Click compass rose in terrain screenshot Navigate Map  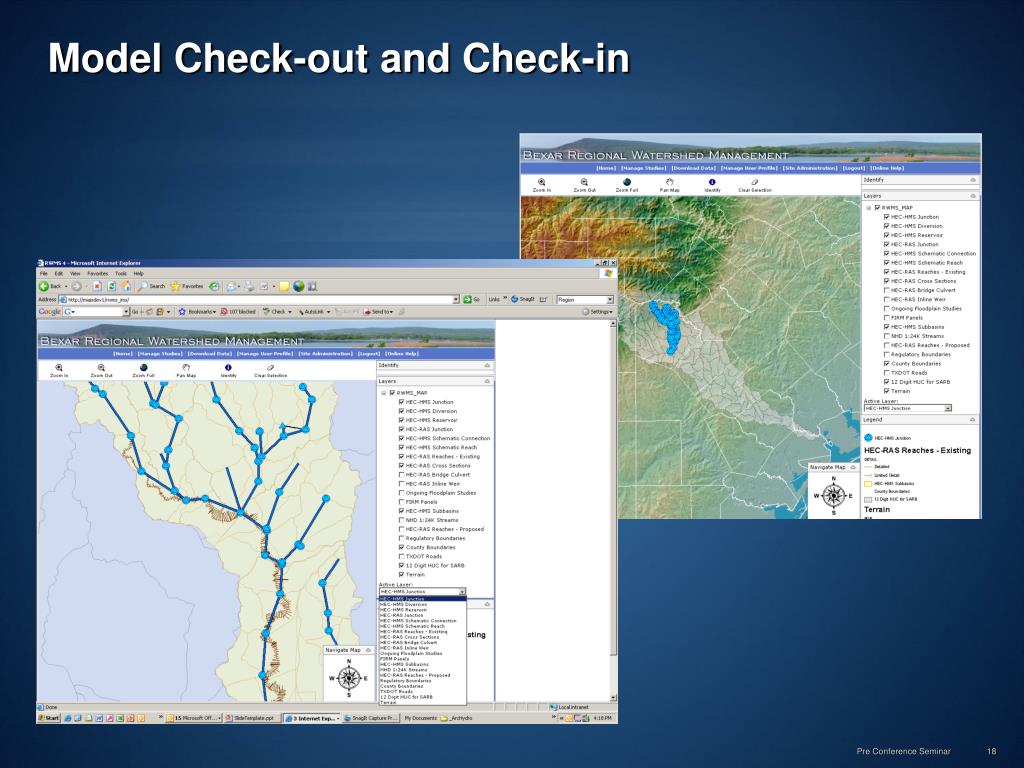(833, 496)
